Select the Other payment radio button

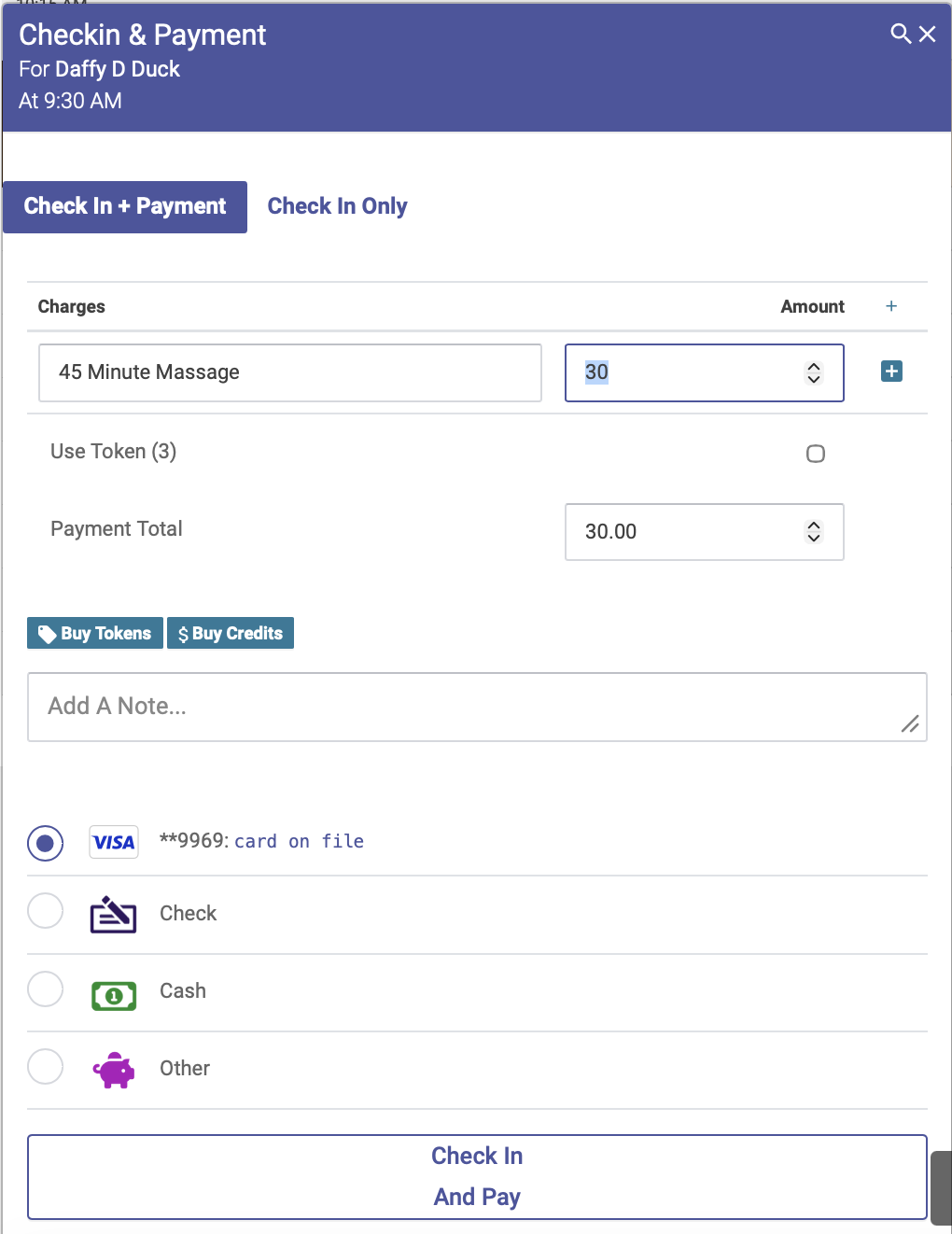[x=46, y=1066]
